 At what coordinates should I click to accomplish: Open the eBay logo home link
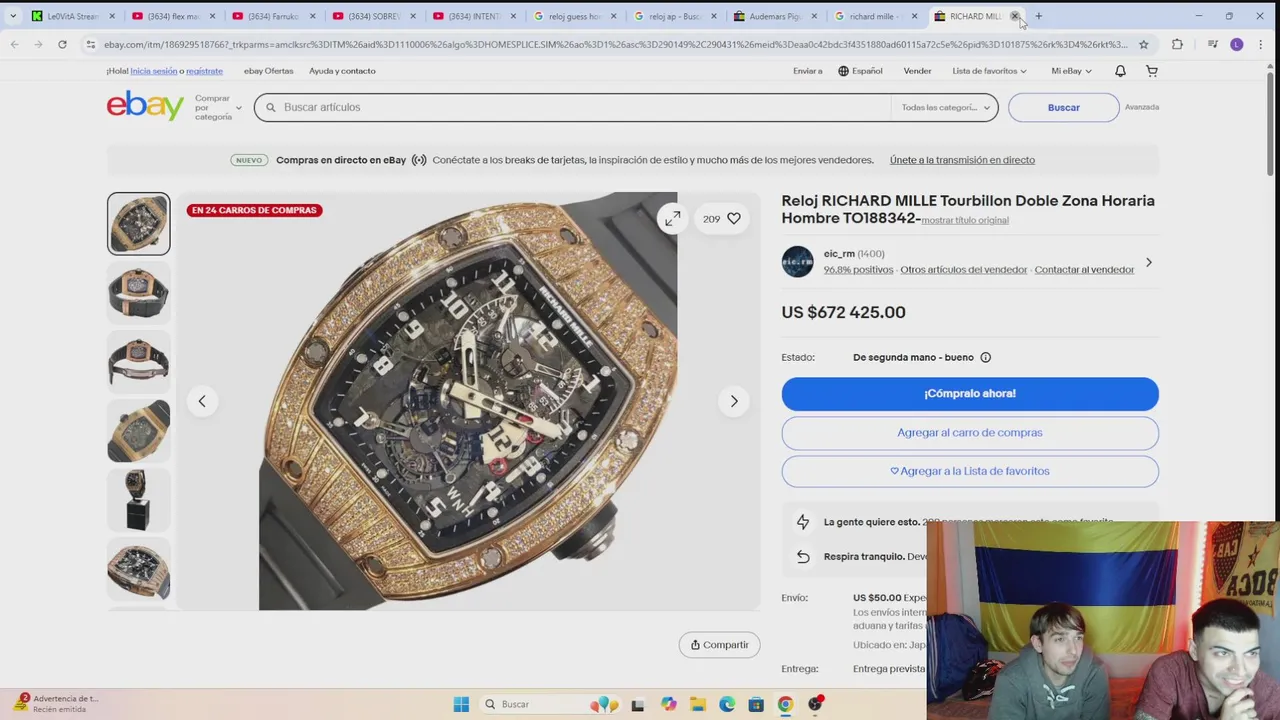[x=145, y=106]
